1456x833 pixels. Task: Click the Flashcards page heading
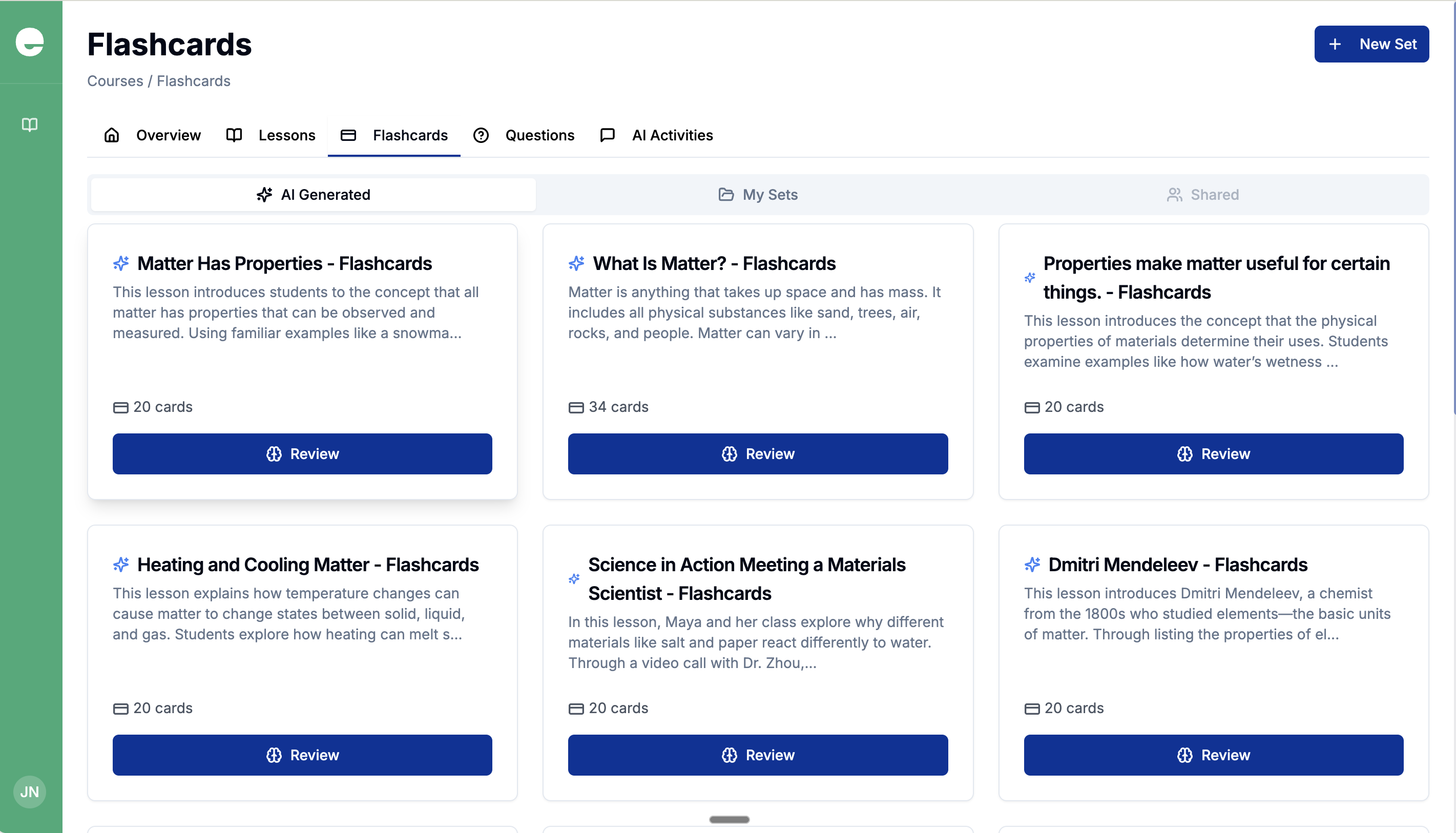(x=170, y=44)
